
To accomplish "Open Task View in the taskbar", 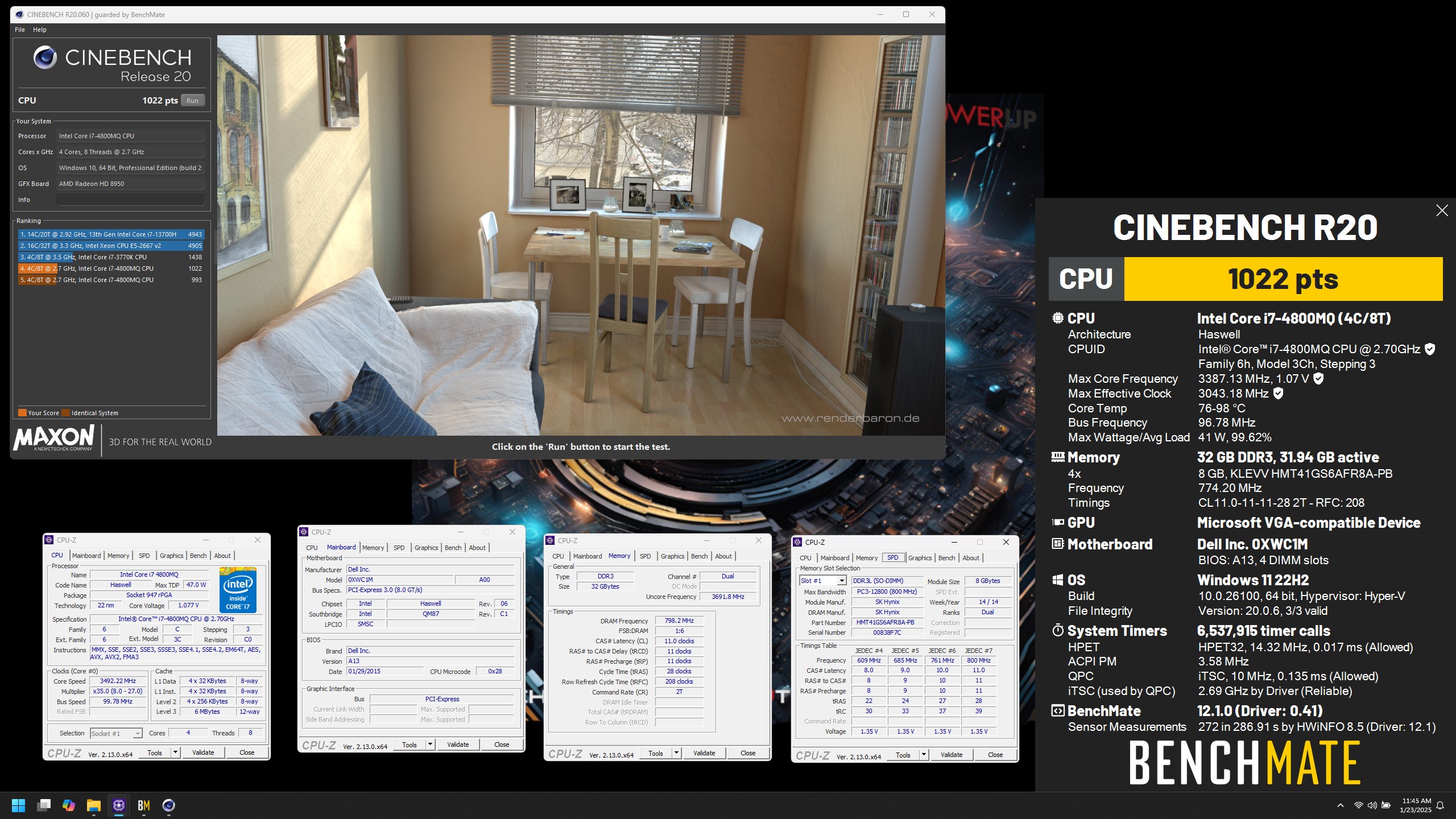I will coord(44,805).
